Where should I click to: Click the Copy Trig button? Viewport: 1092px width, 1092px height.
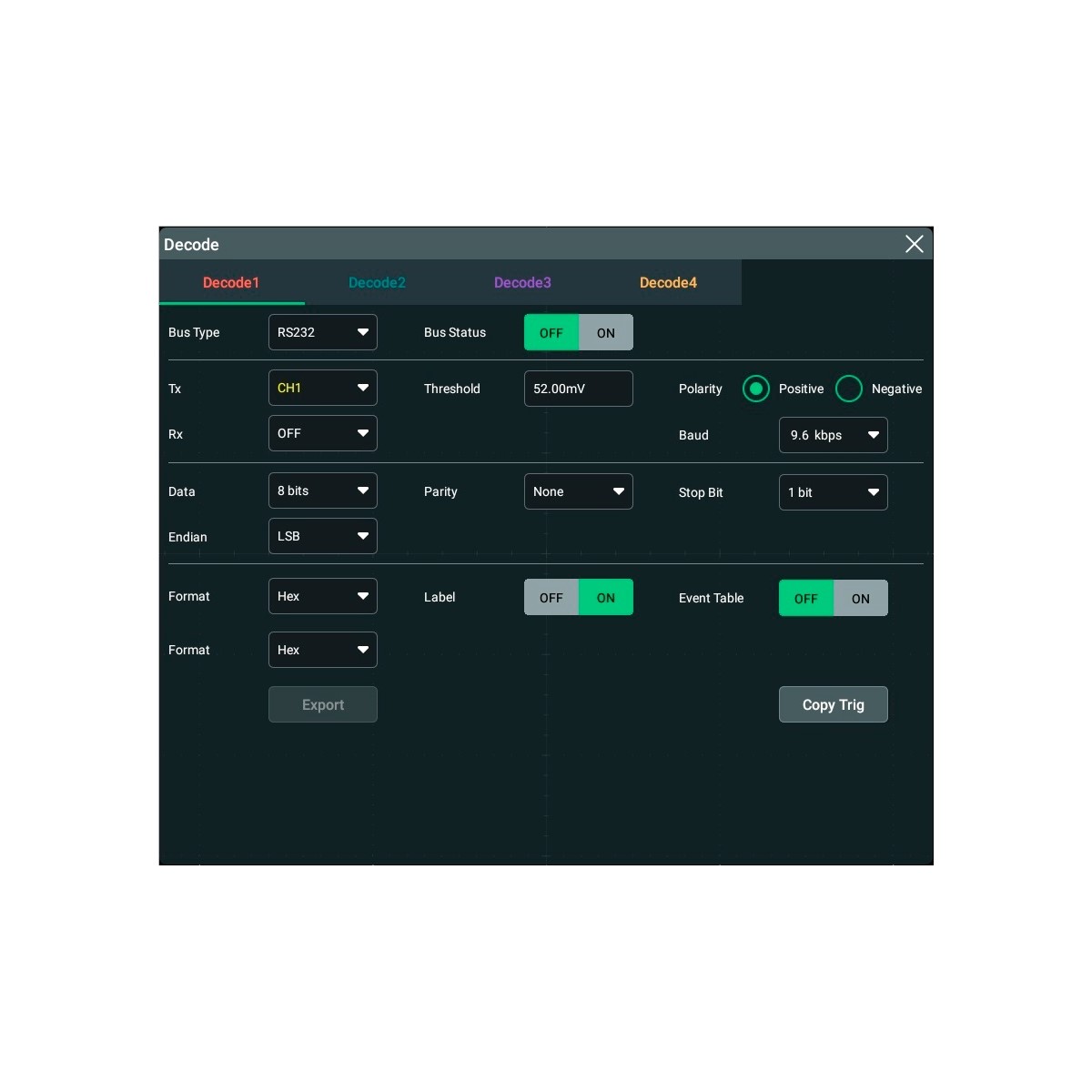[833, 704]
